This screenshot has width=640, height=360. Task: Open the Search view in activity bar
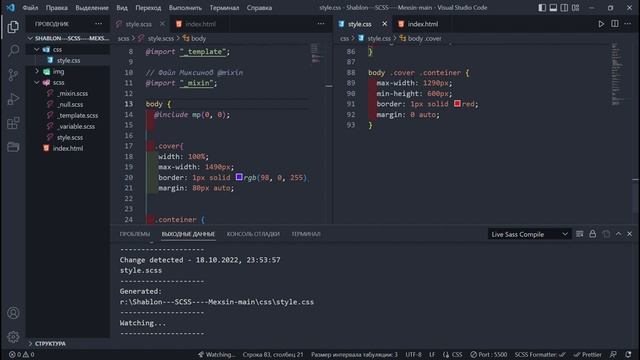coord(13,51)
